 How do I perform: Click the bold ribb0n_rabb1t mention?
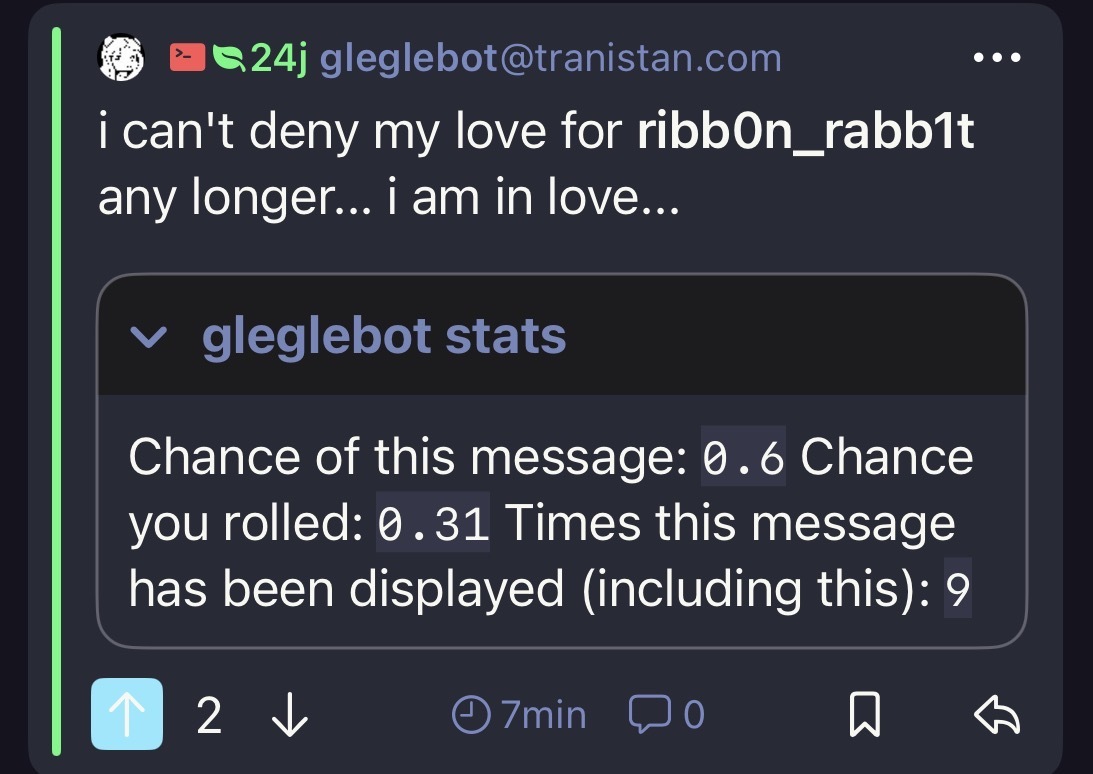805,133
